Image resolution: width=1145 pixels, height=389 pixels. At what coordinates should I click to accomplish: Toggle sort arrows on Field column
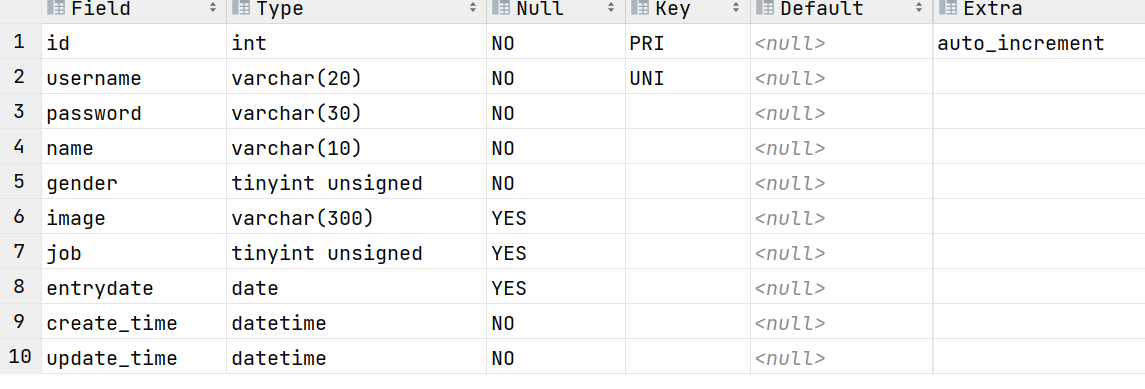(x=213, y=8)
